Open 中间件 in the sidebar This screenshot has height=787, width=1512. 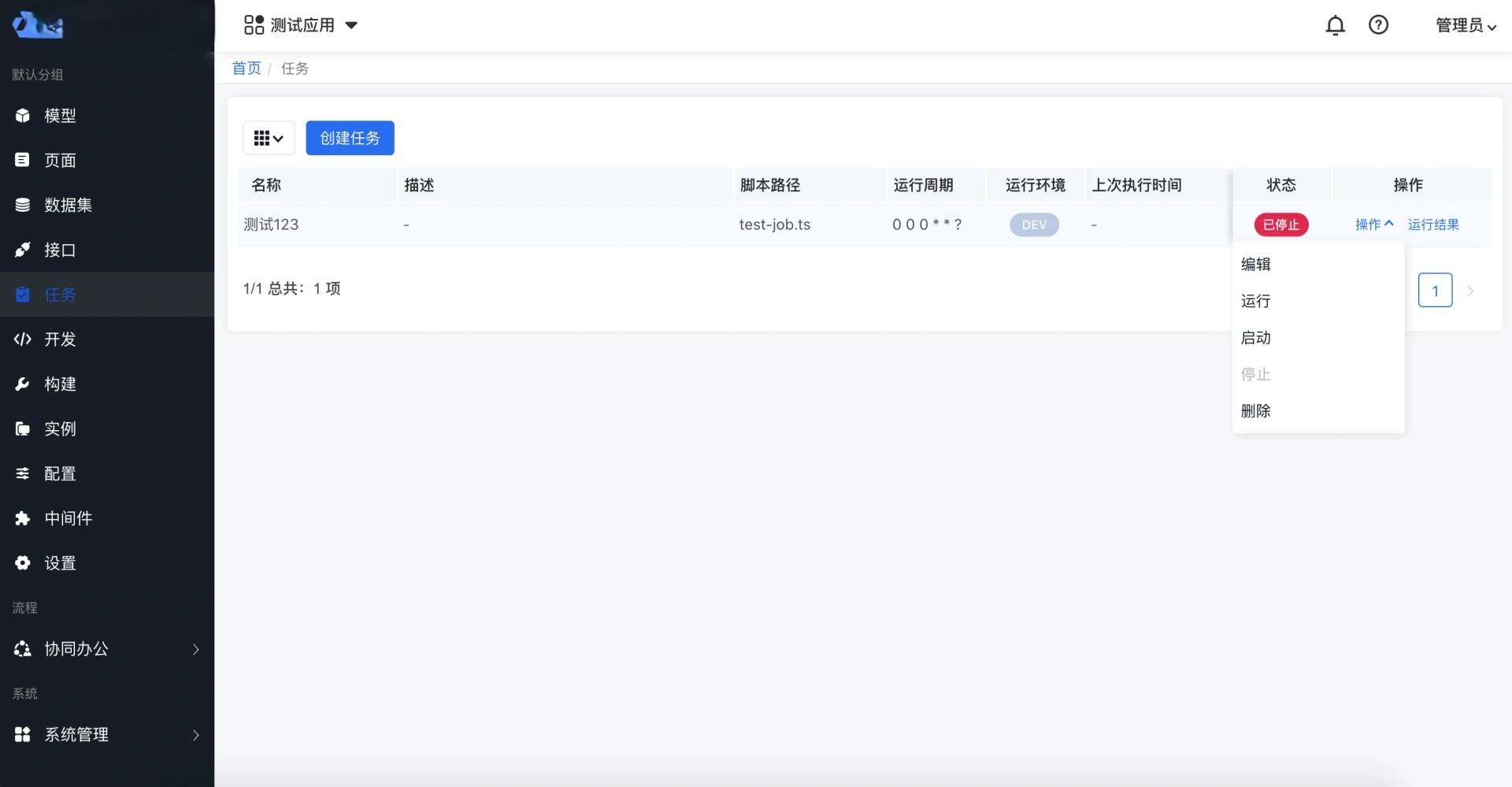(x=107, y=518)
